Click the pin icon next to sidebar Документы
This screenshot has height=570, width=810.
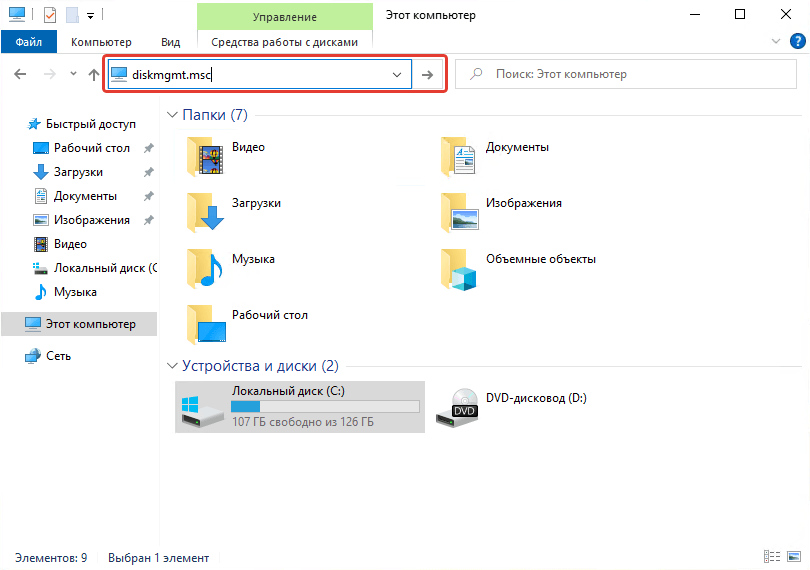(x=149, y=196)
